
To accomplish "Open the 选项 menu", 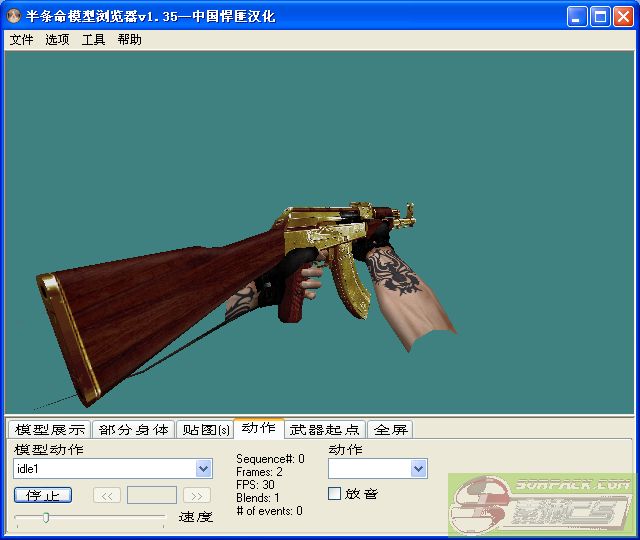I will pos(57,40).
